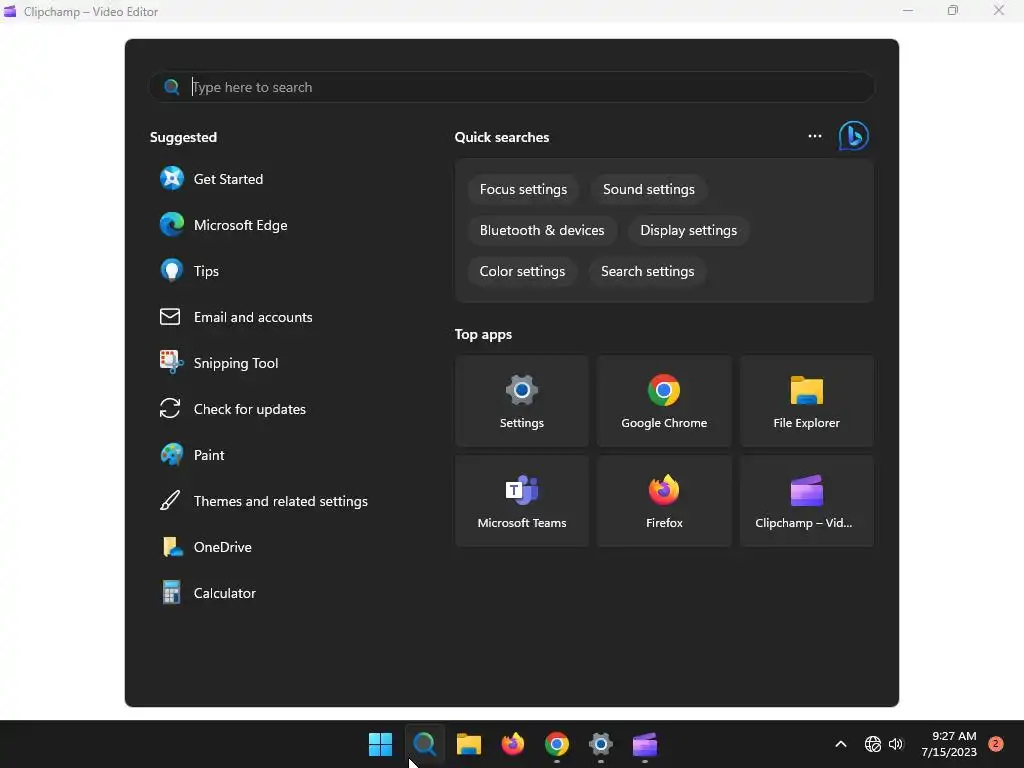
Task: Search Focus settings quick search
Action: click(x=523, y=189)
